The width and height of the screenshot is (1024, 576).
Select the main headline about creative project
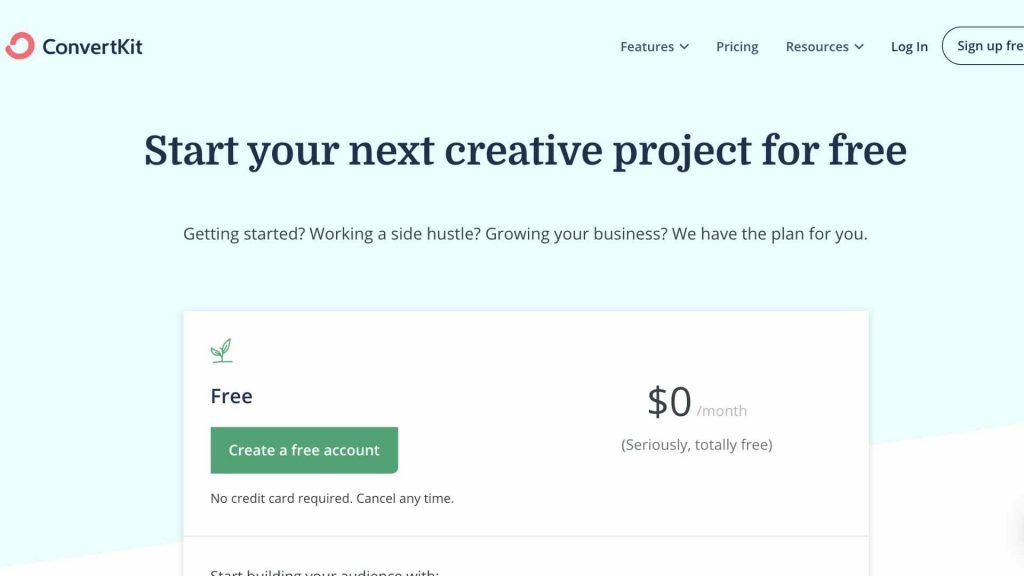pos(525,151)
